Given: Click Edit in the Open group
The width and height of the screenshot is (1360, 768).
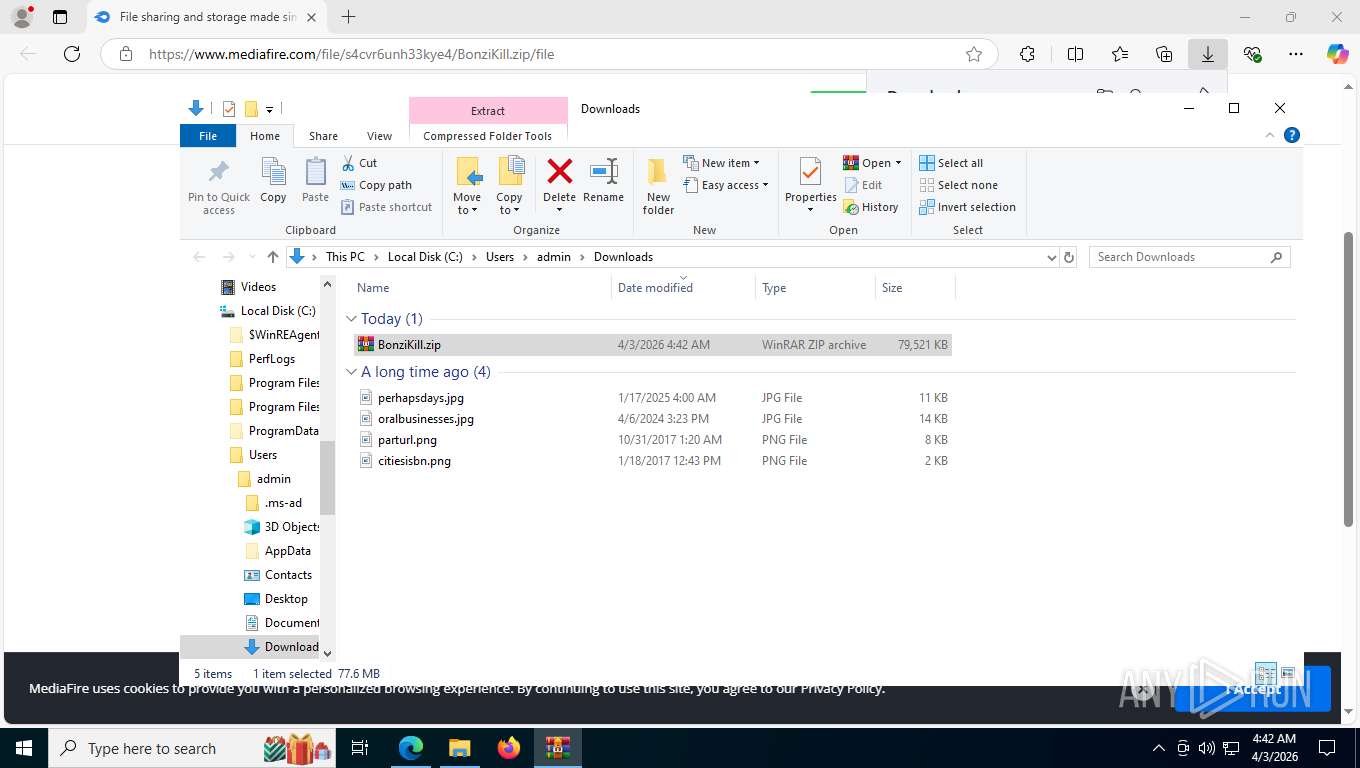Looking at the screenshot, I should point(863,185).
